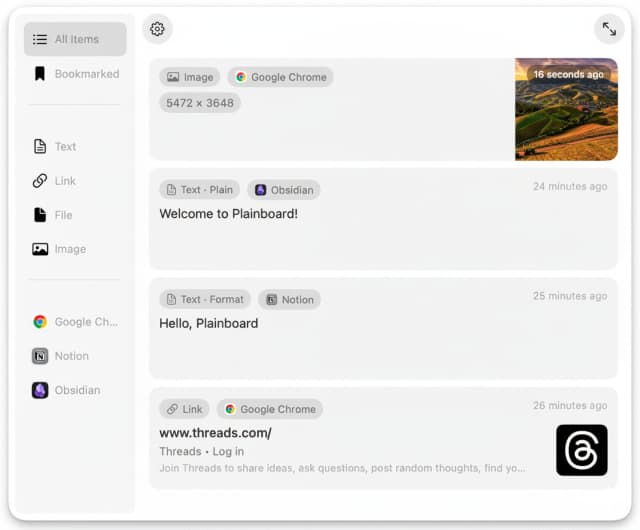Click the 24 minutes ago timestamp
This screenshot has height=530, width=640.
click(570, 186)
